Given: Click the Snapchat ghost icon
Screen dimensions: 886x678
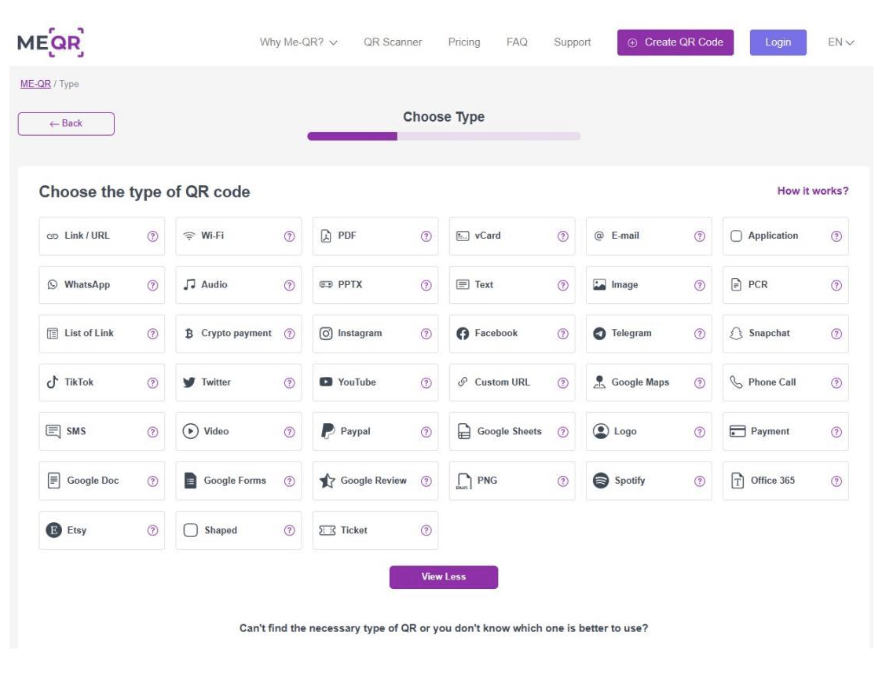Looking at the screenshot, I should [x=736, y=333].
